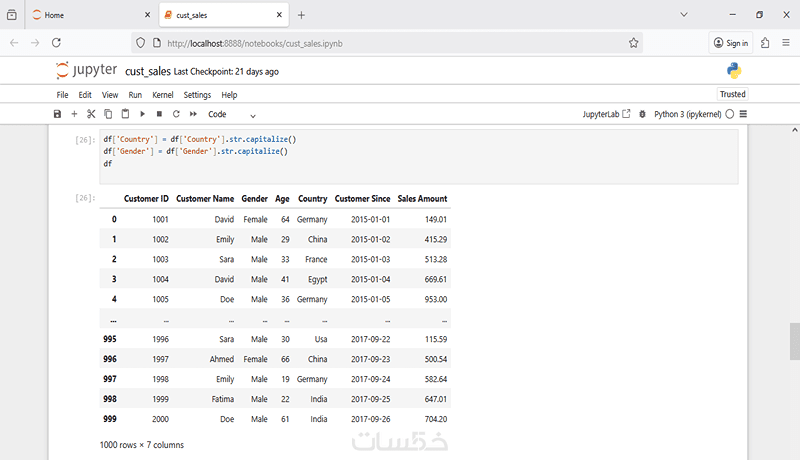Click the JupyterLab link
800x460 pixels.
pyautogui.click(x=606, y=114)
